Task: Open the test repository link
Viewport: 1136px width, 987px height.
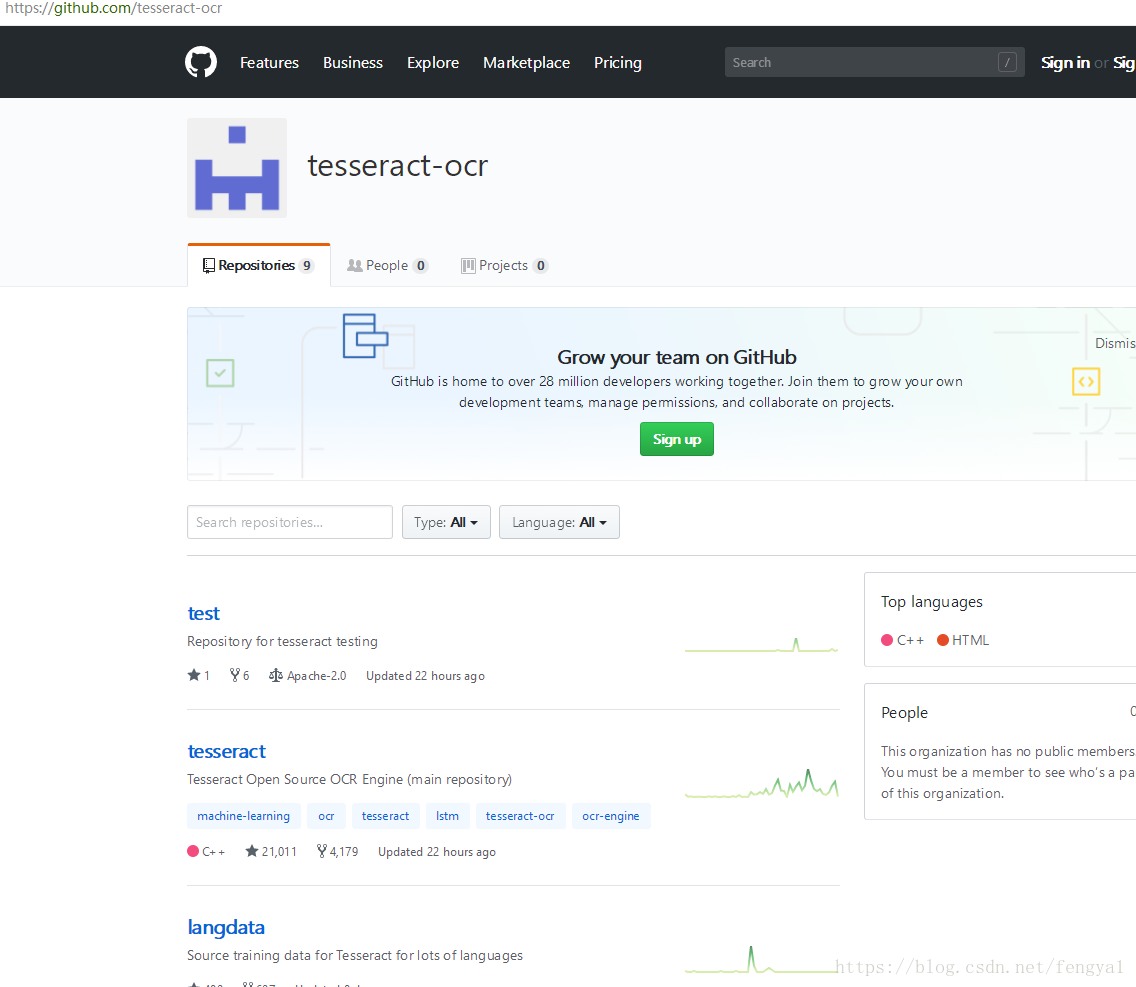Action: point(204,614)
